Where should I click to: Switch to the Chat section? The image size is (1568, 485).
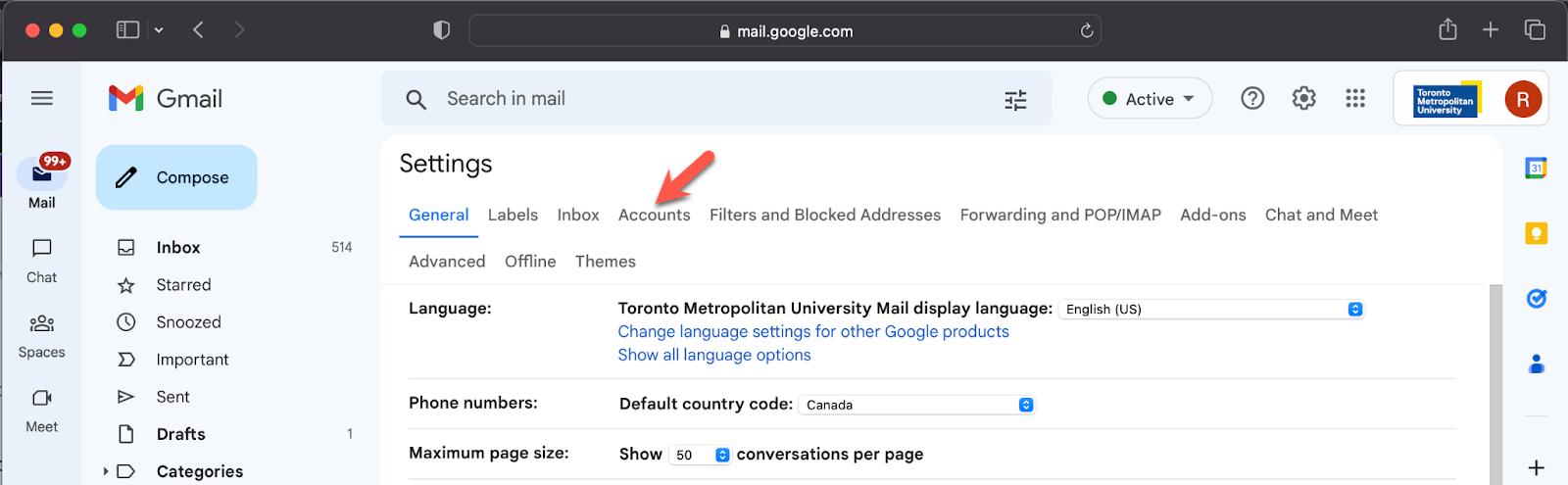pyautogui.click(x=41, y=260)
